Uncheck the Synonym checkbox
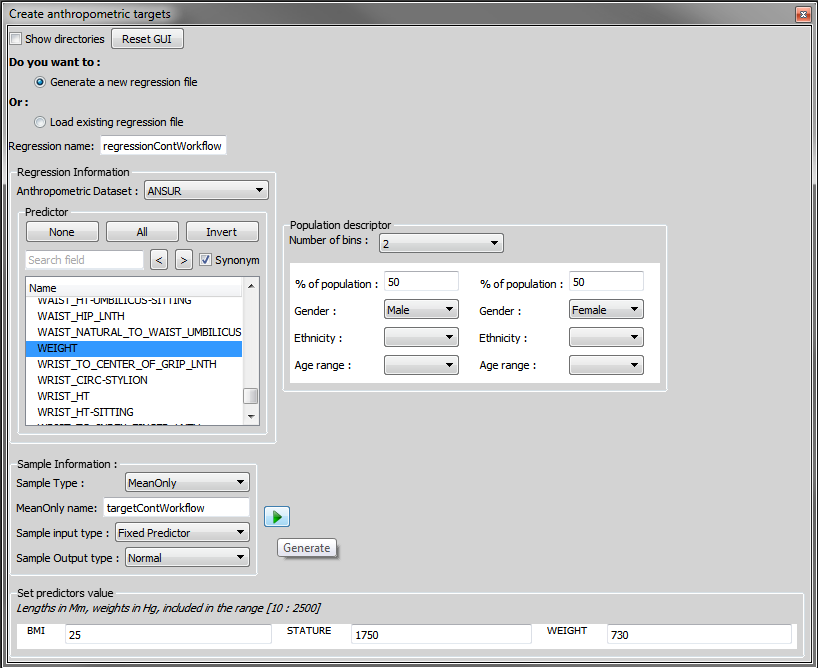Viewport: 818px width, 668px height. pyautogui.click(x=206, y=259)
